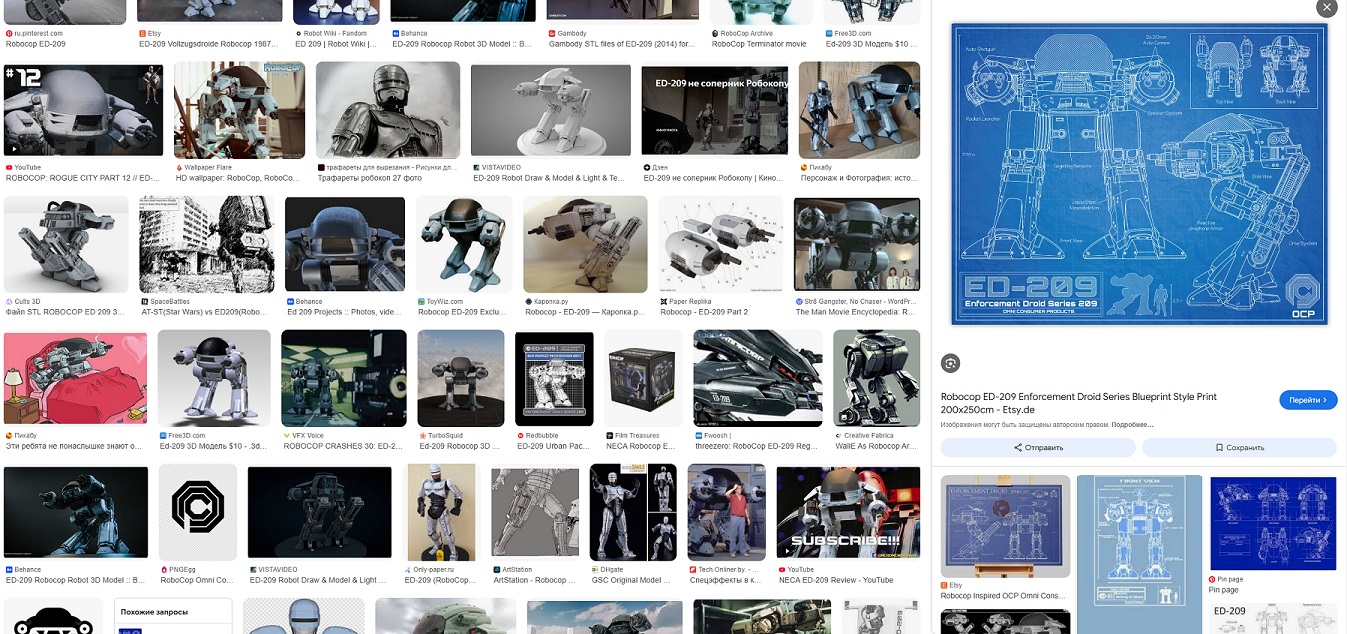Open the ToyWiz.com Robocop ED-209 toy thumbnail
Image resolution: width=1347 pixels, height=634 pixels.
464,244
